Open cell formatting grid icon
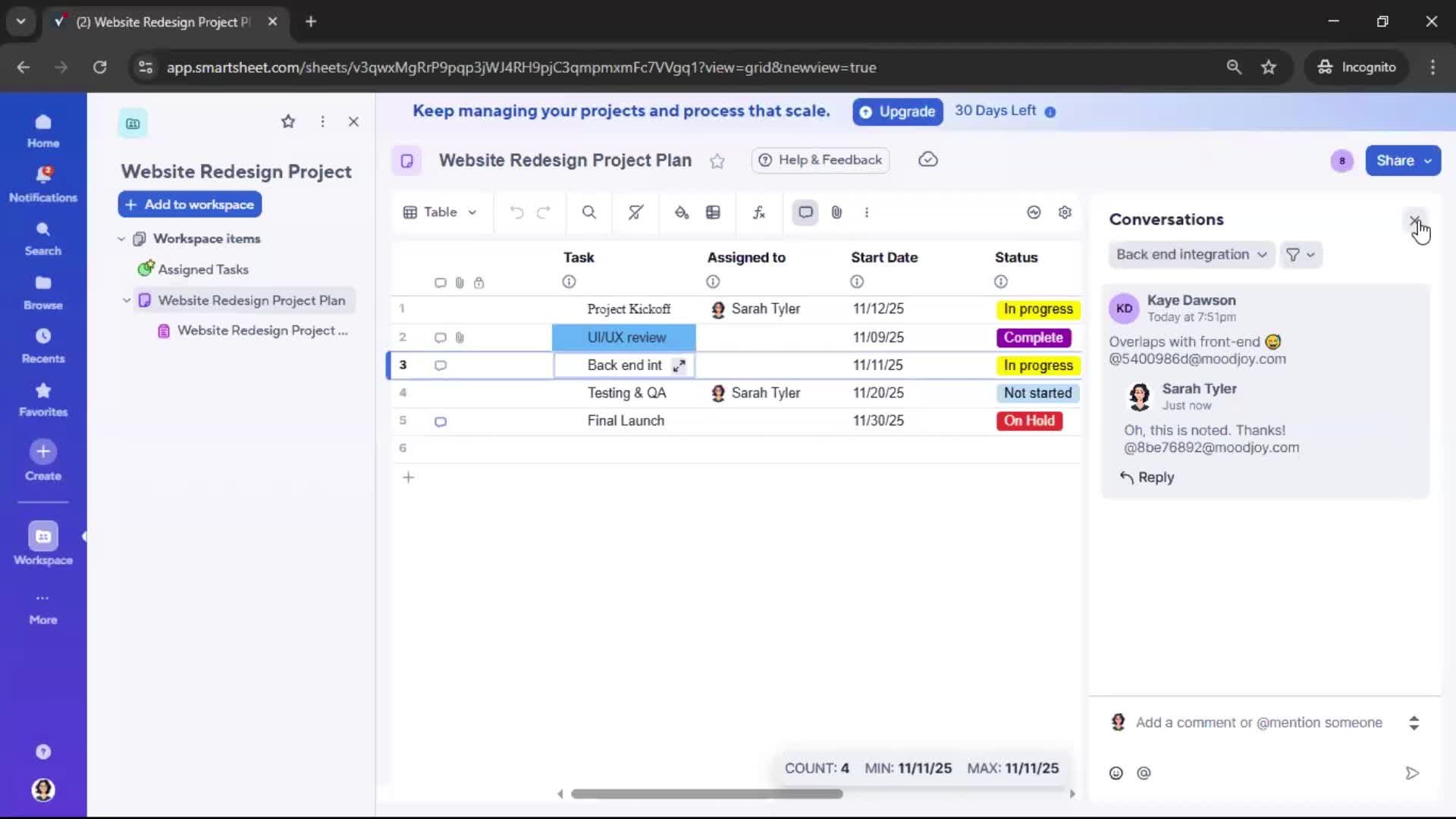Screen dimensions: 1456x819 [x=714, y=212]
